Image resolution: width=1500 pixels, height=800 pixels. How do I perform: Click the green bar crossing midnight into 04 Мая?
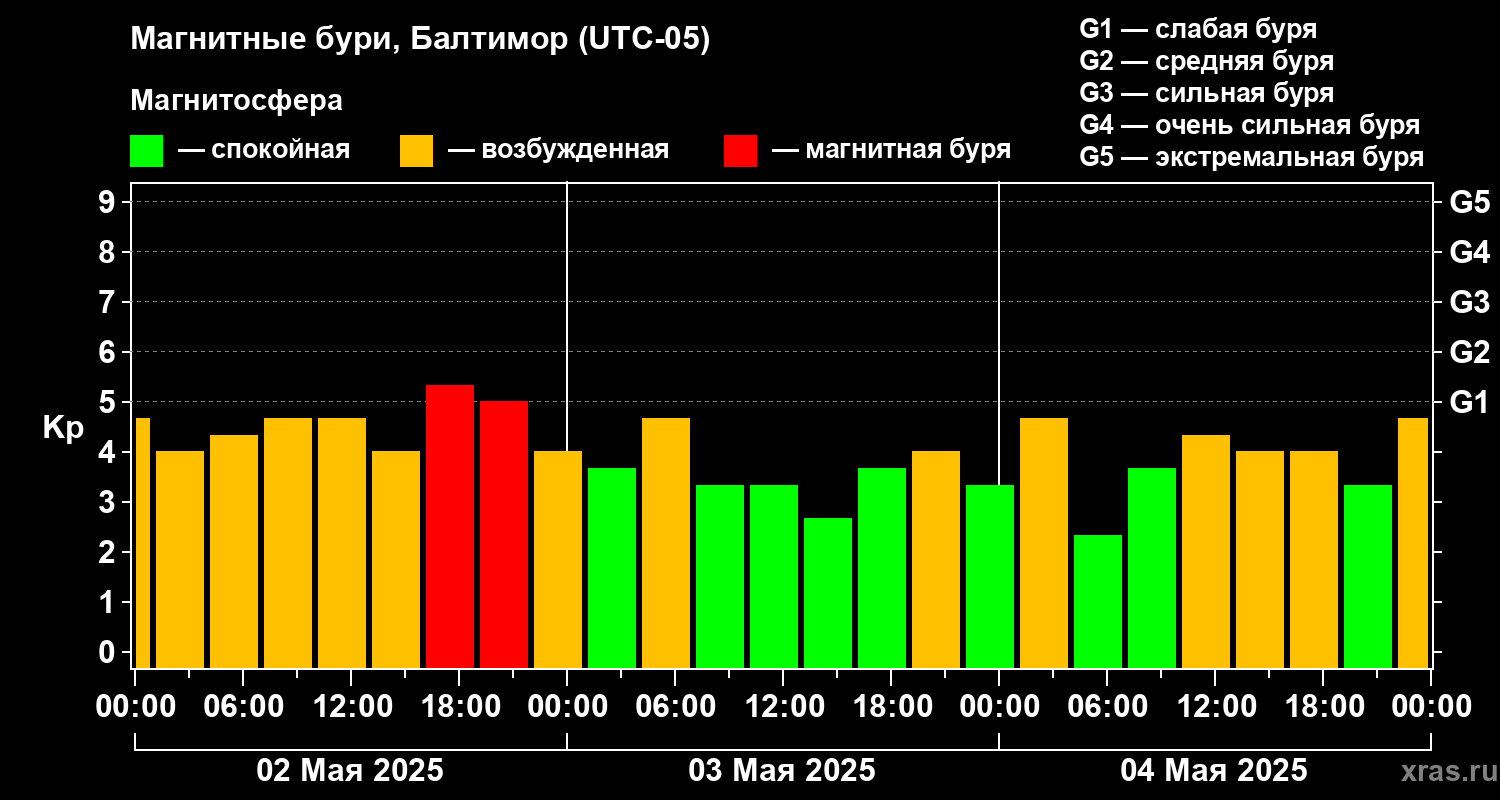click(990, 576)
